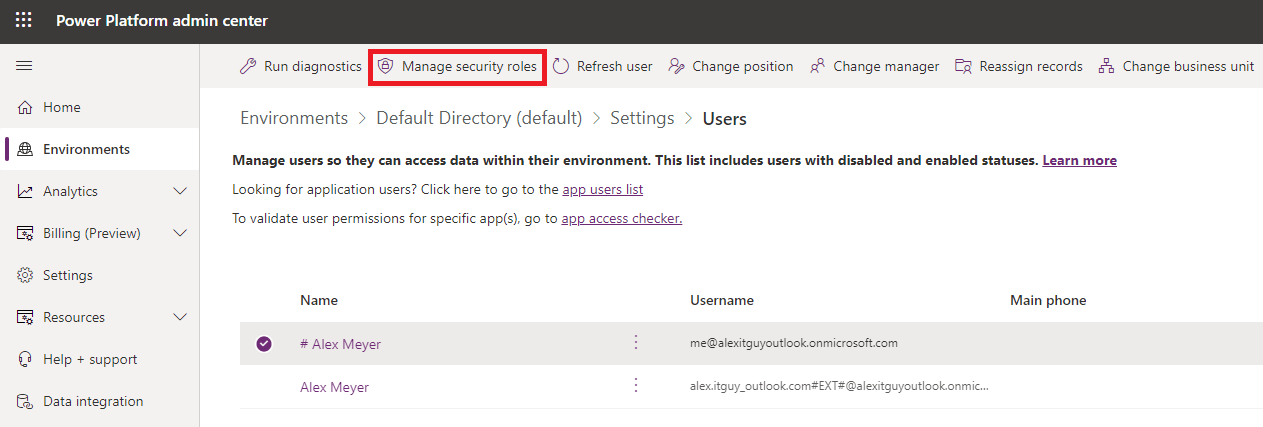The height and width of the screenshot is (427, 1263).
Task: Click the Power Platform admin center title
Action: pos(162,21)
